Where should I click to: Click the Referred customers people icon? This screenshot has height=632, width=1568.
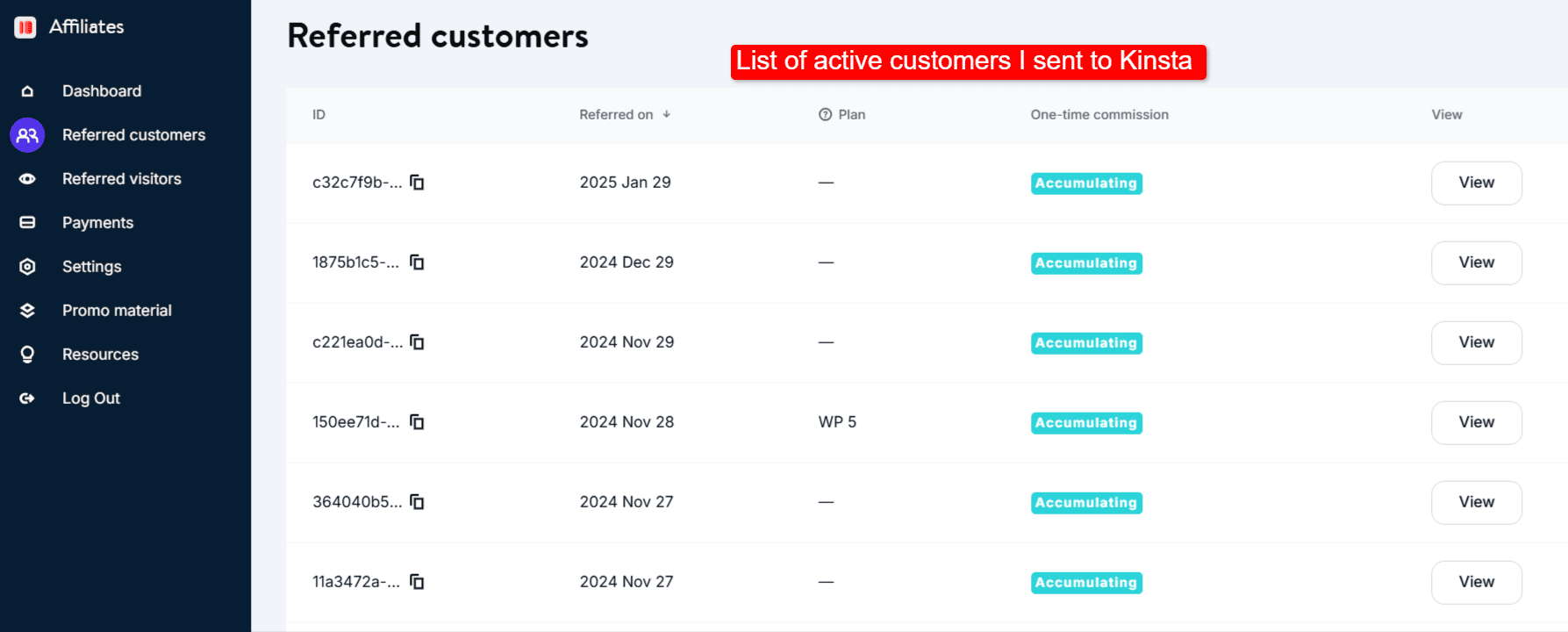pyautogui.click(x=27, y=134)
